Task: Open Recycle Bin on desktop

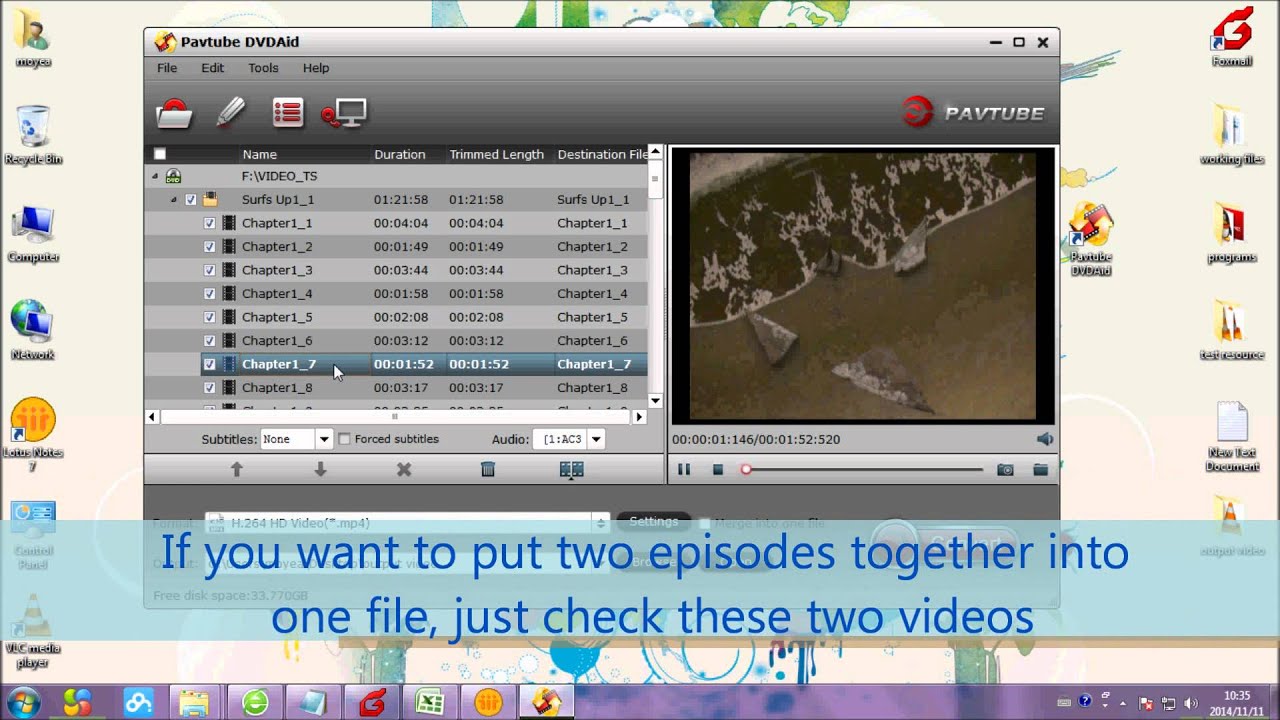Action: 33,135
